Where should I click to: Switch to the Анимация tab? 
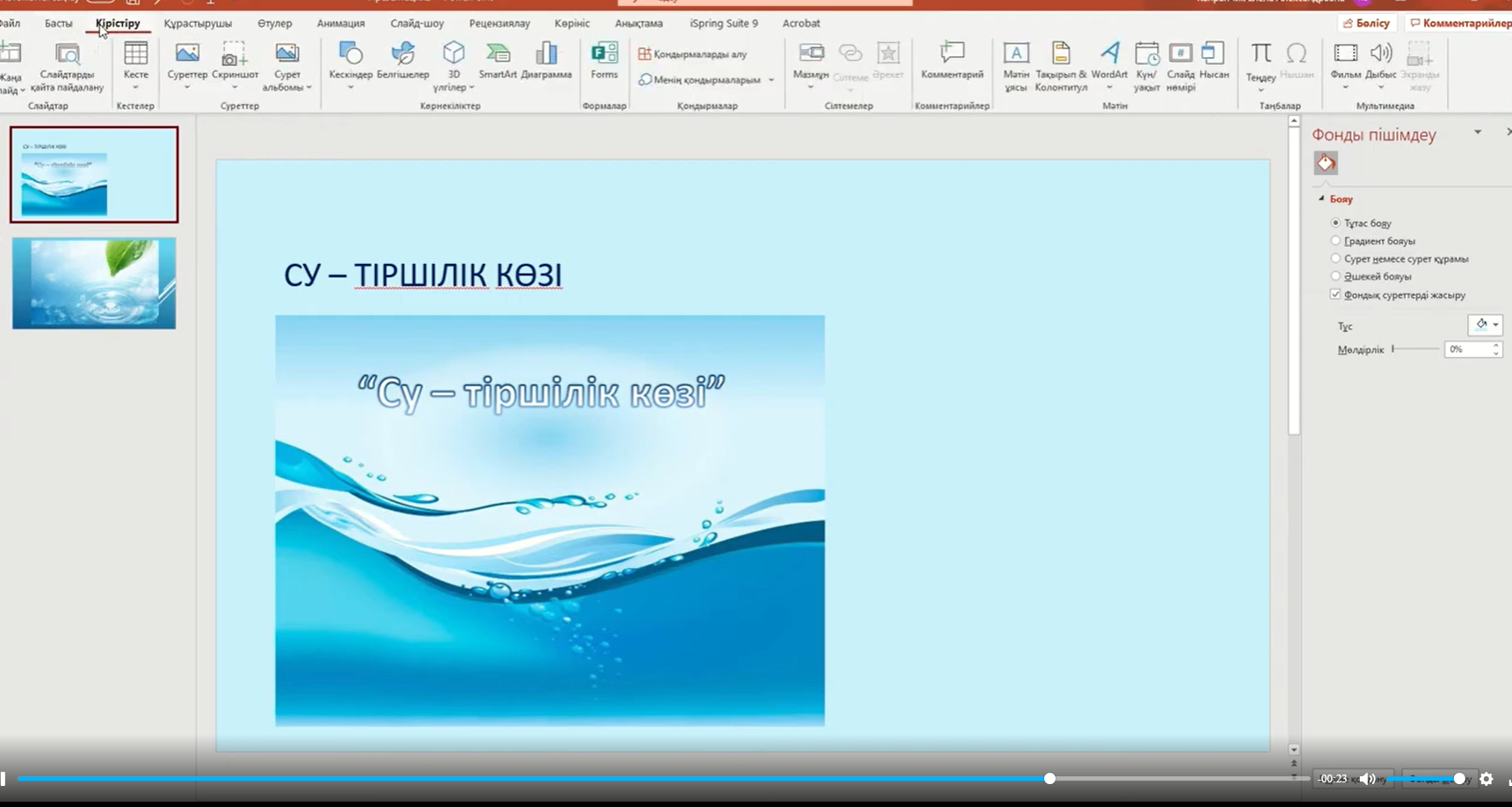click(340, 24)
